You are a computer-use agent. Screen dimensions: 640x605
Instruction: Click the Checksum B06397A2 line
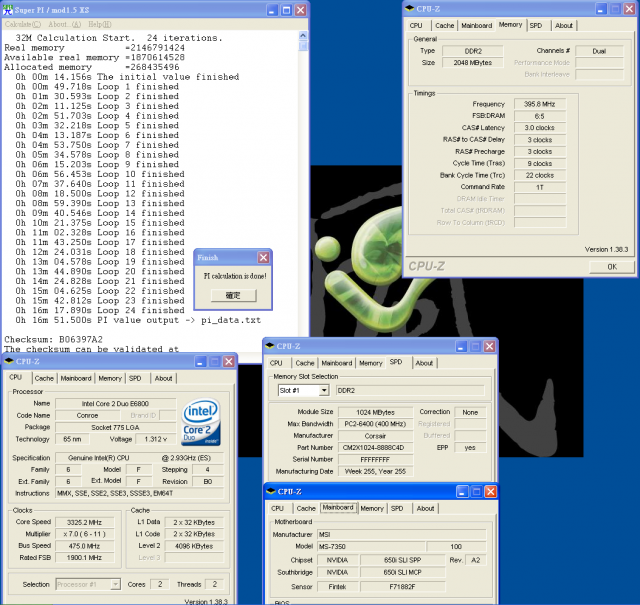(x=53, y=339)
